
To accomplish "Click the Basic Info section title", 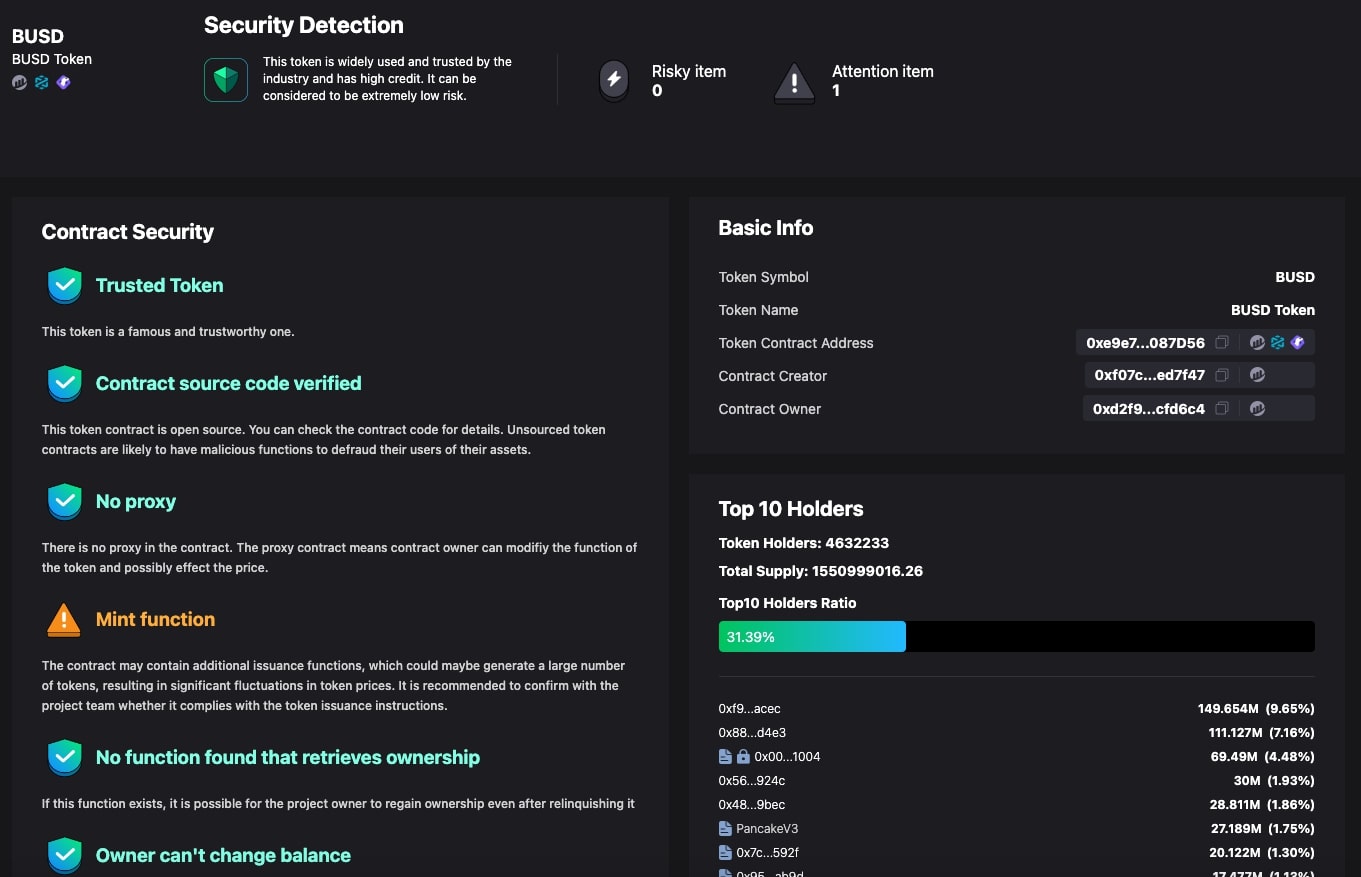I will [x=766, y=228].
